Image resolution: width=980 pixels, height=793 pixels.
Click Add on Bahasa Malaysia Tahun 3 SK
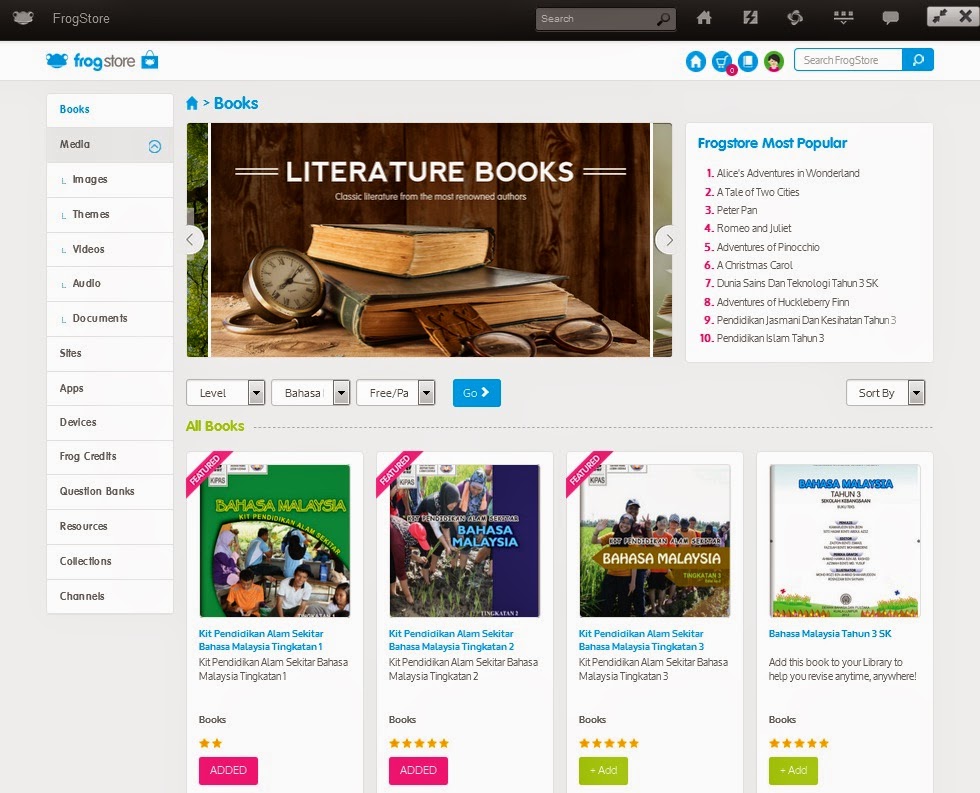(x=792, y=770)
